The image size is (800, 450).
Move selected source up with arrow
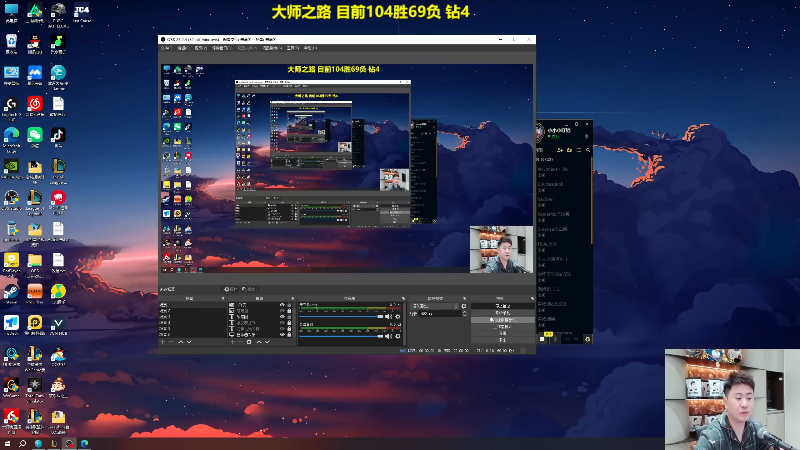pos(259,342)
